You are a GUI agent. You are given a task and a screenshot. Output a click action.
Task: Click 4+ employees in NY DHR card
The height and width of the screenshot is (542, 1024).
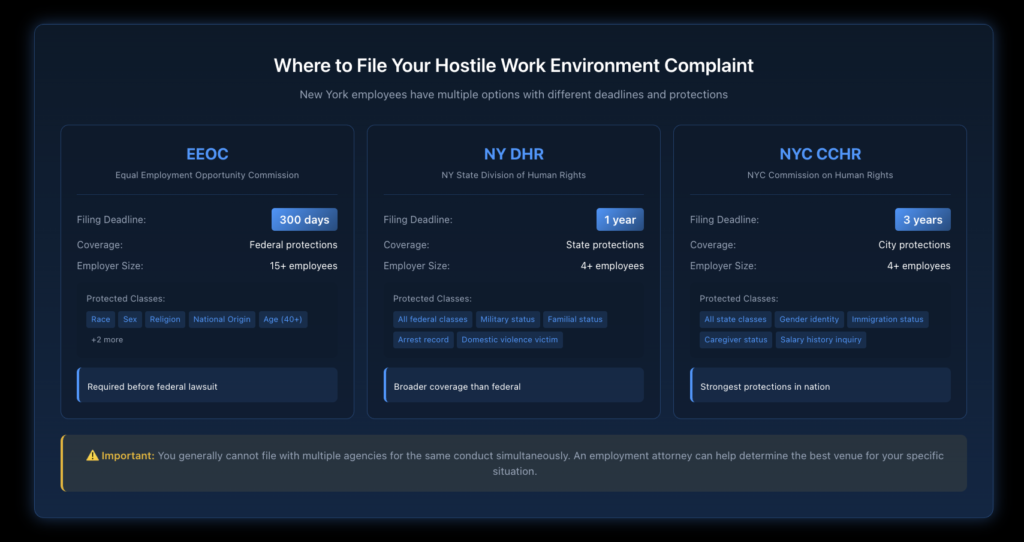tap(612, 266)
